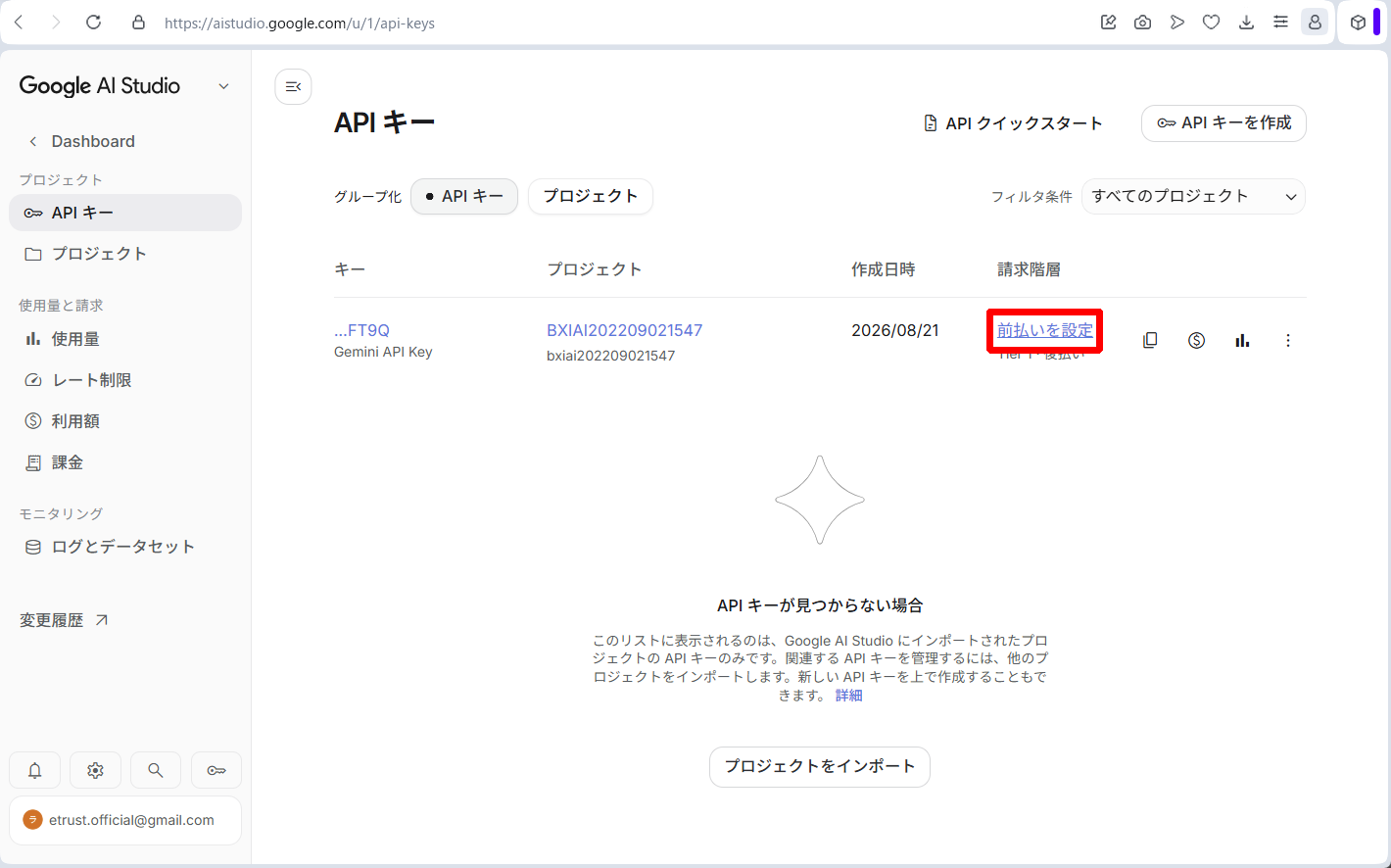Screen dimensions: 1391x868
Task: Click the キー column header
Action: click(350, 269)
